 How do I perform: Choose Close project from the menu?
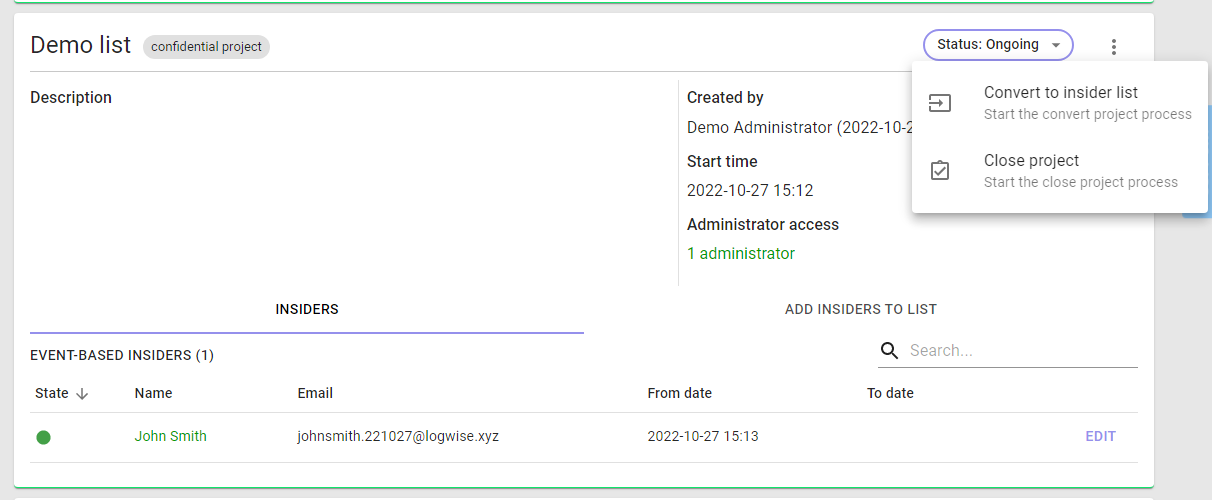pyautogui.click(x=1062, y=171)
